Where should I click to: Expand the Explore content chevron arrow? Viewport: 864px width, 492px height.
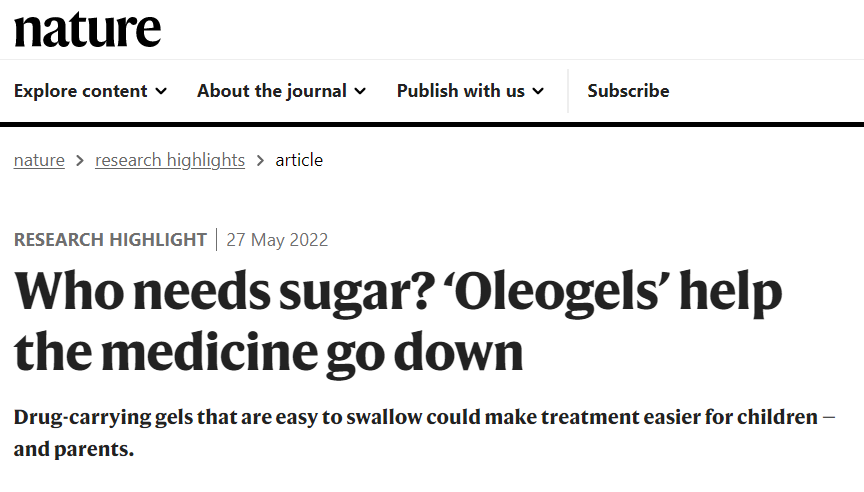pos(161,91)
